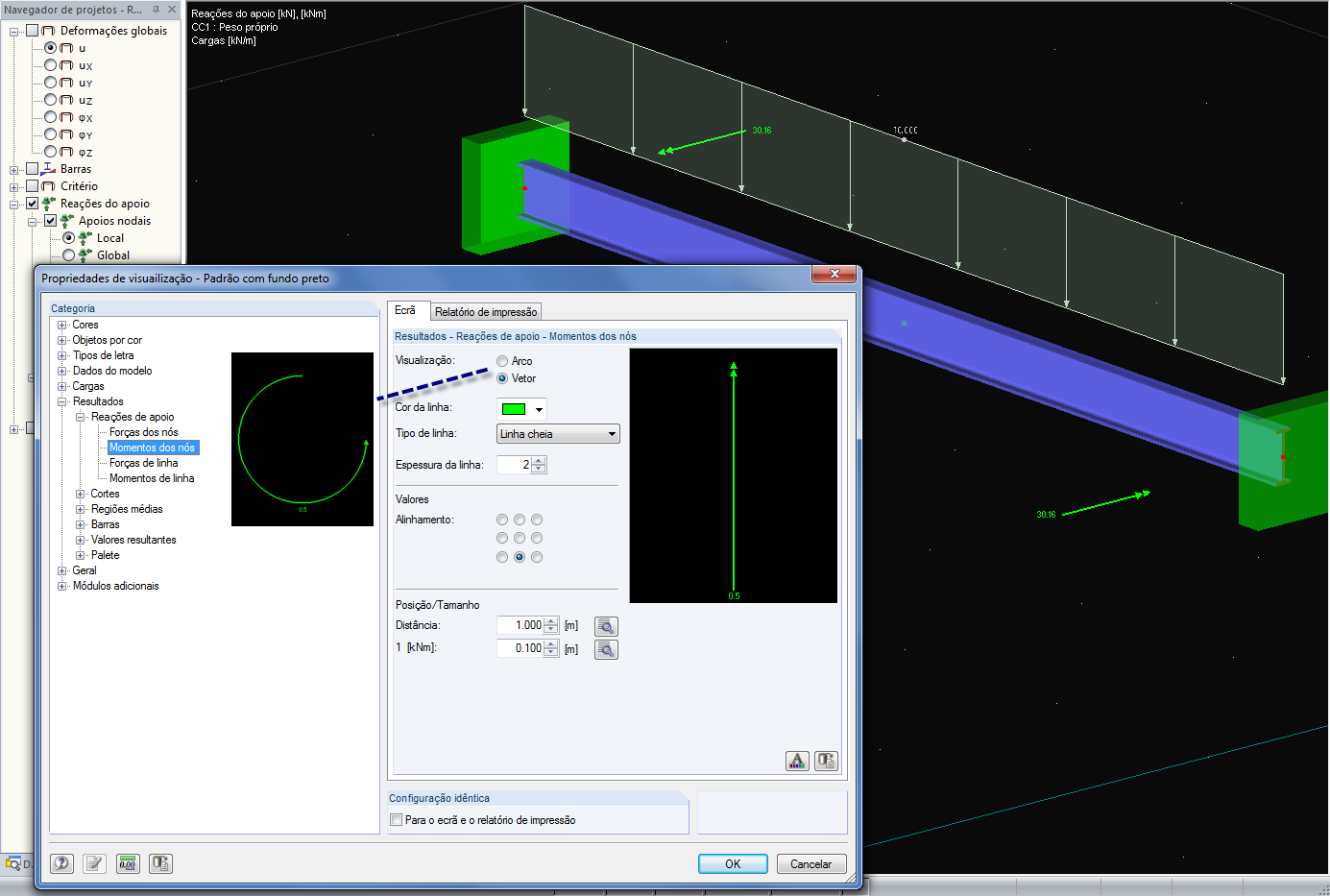
Task: Open help from the dialog's question-mark icon
Action: click(x=61, y=863)
